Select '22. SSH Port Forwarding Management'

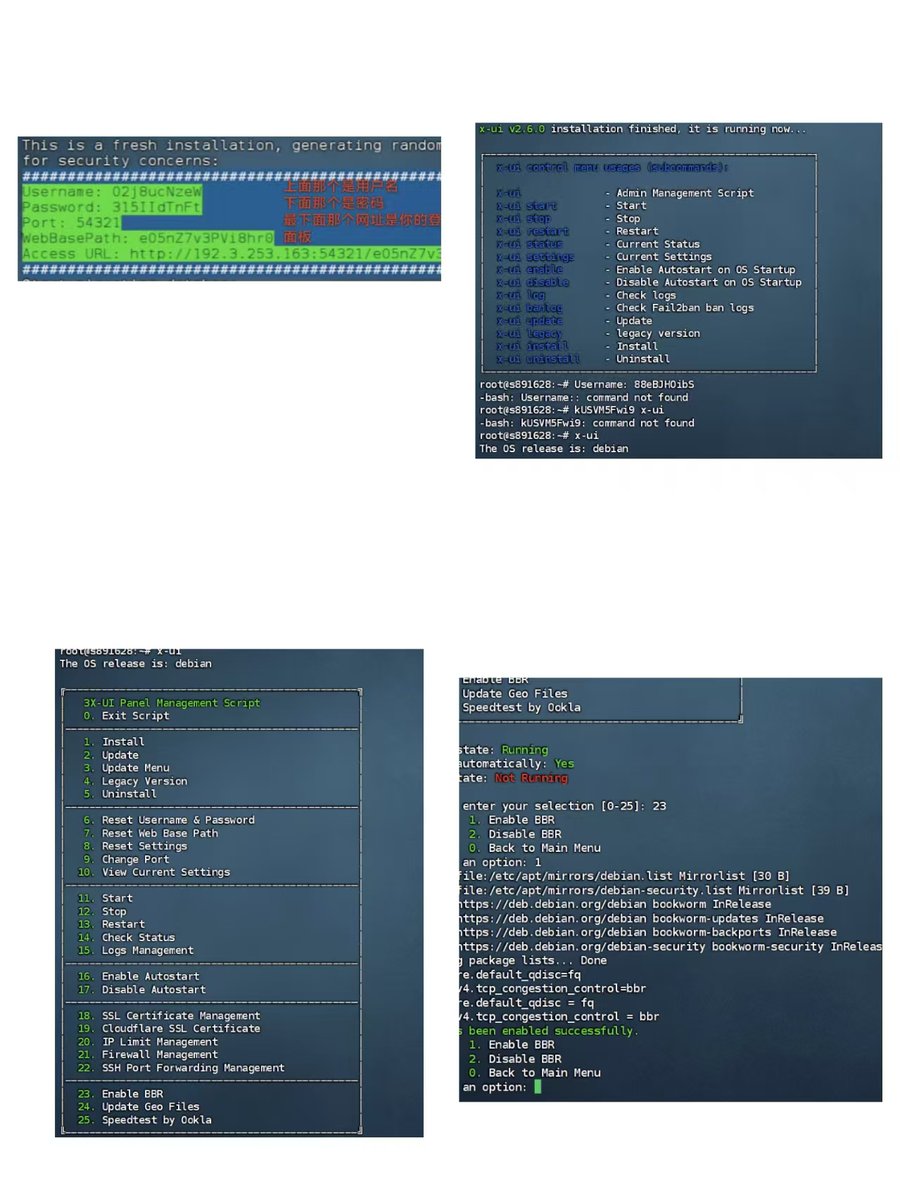point(181,1068)
